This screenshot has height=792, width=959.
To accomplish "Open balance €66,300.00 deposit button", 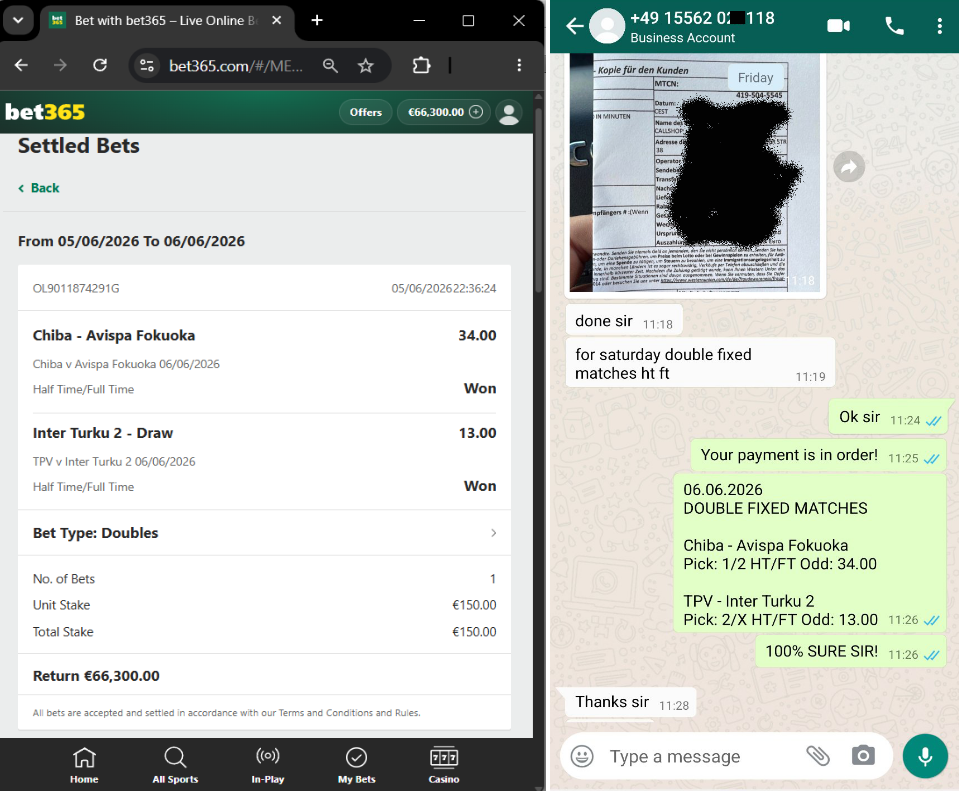I will click(444, 112).
